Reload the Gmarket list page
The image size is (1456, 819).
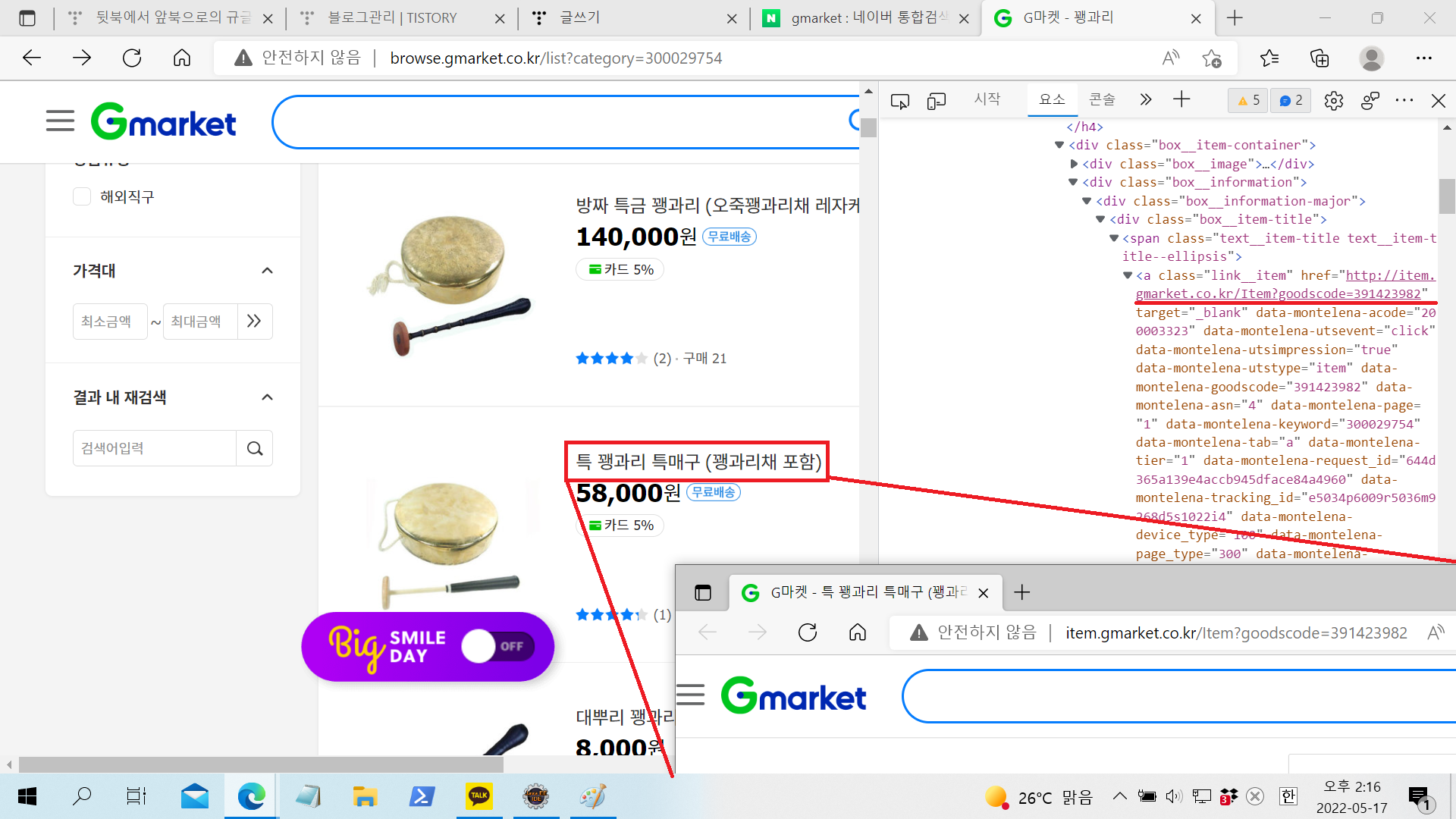pos(132,58)
